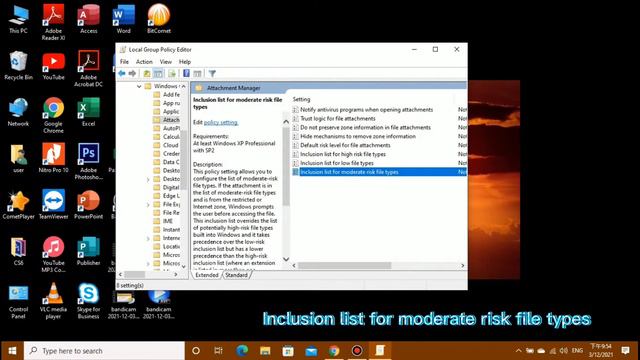Screen dimensions: 640x360
Task: Switch to the Extended tab
Action: click(207, 275)
